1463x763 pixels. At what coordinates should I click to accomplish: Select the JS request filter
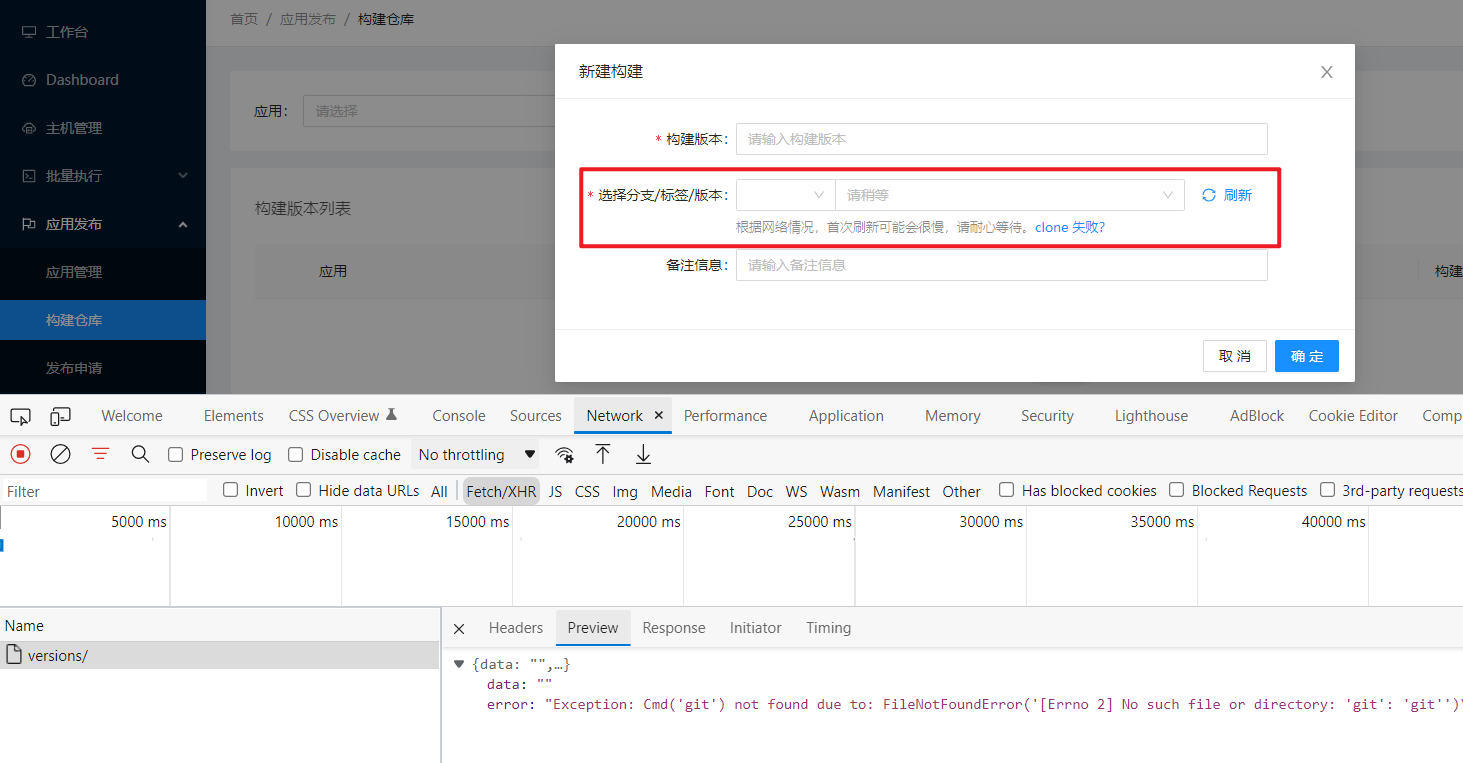click(555, 491)
